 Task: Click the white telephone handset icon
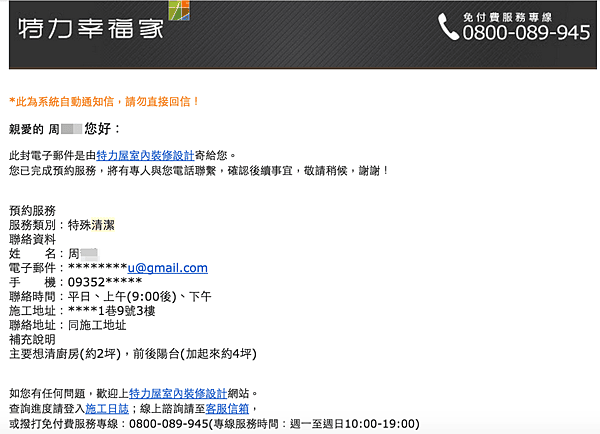pyautogui.click(x=448, y=26)
